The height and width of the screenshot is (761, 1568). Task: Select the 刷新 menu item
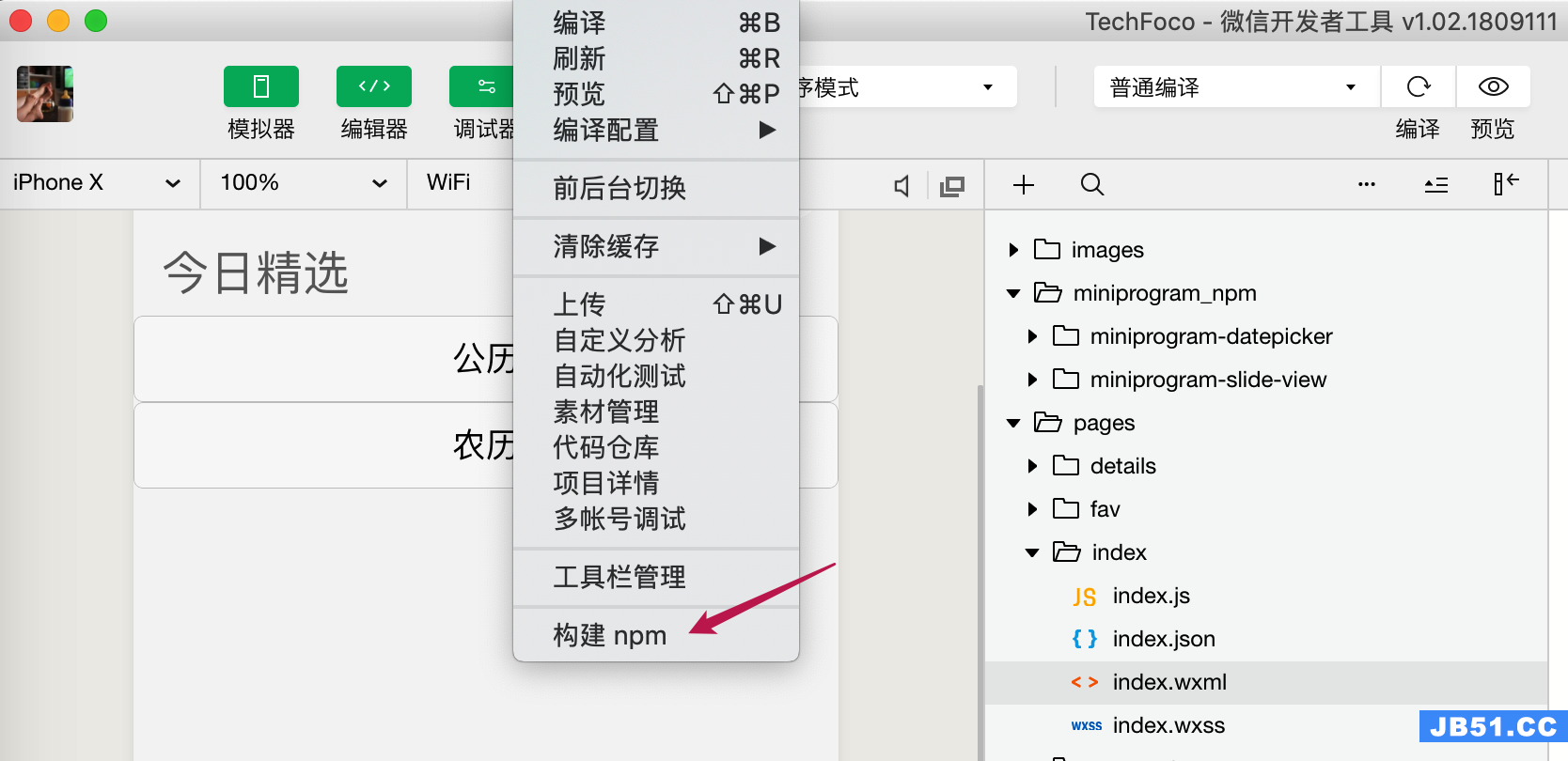tap(656, 58)
